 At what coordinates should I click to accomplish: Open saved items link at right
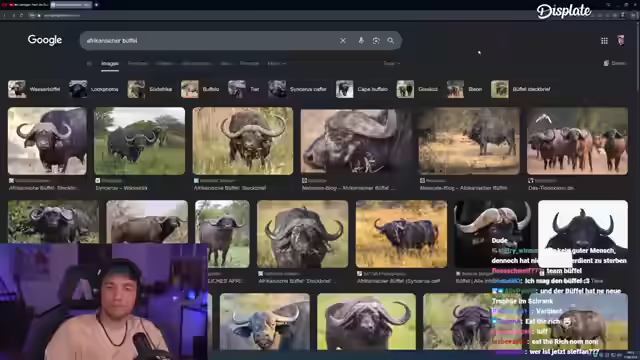pyautogui.click(x=615, y=63)
